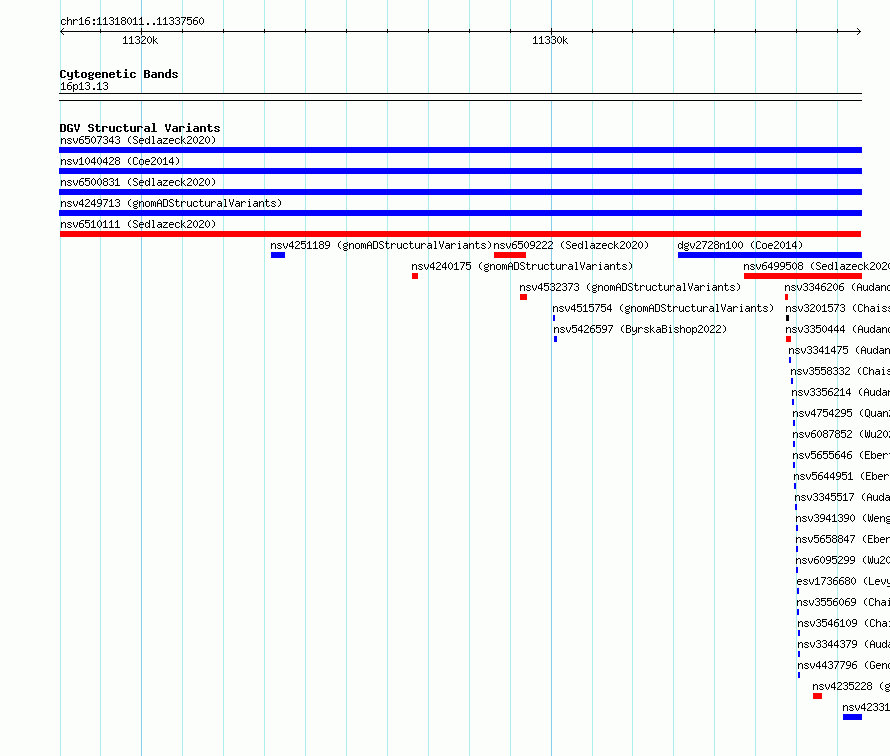This screenshot has height=756, width=890.
Task: Open the nsv3556069 variant label
Action: coord(843,602)
